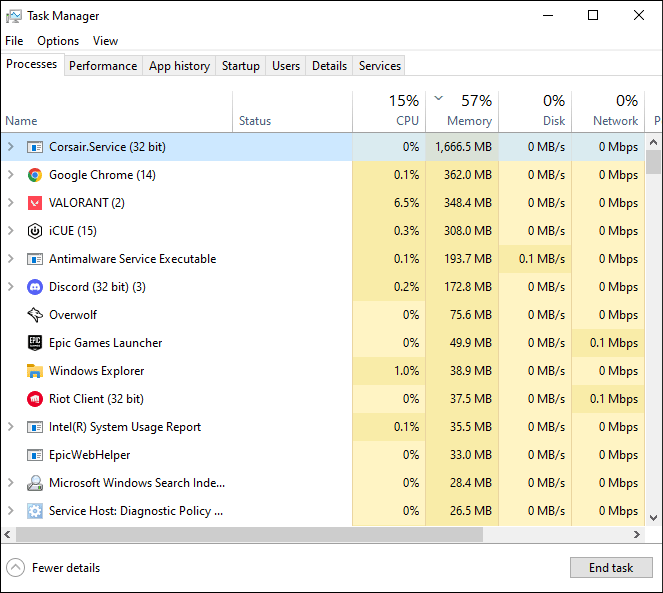Expand the VALORANT (2) group
The image size is (663, 593).
[x=11, y=203]
